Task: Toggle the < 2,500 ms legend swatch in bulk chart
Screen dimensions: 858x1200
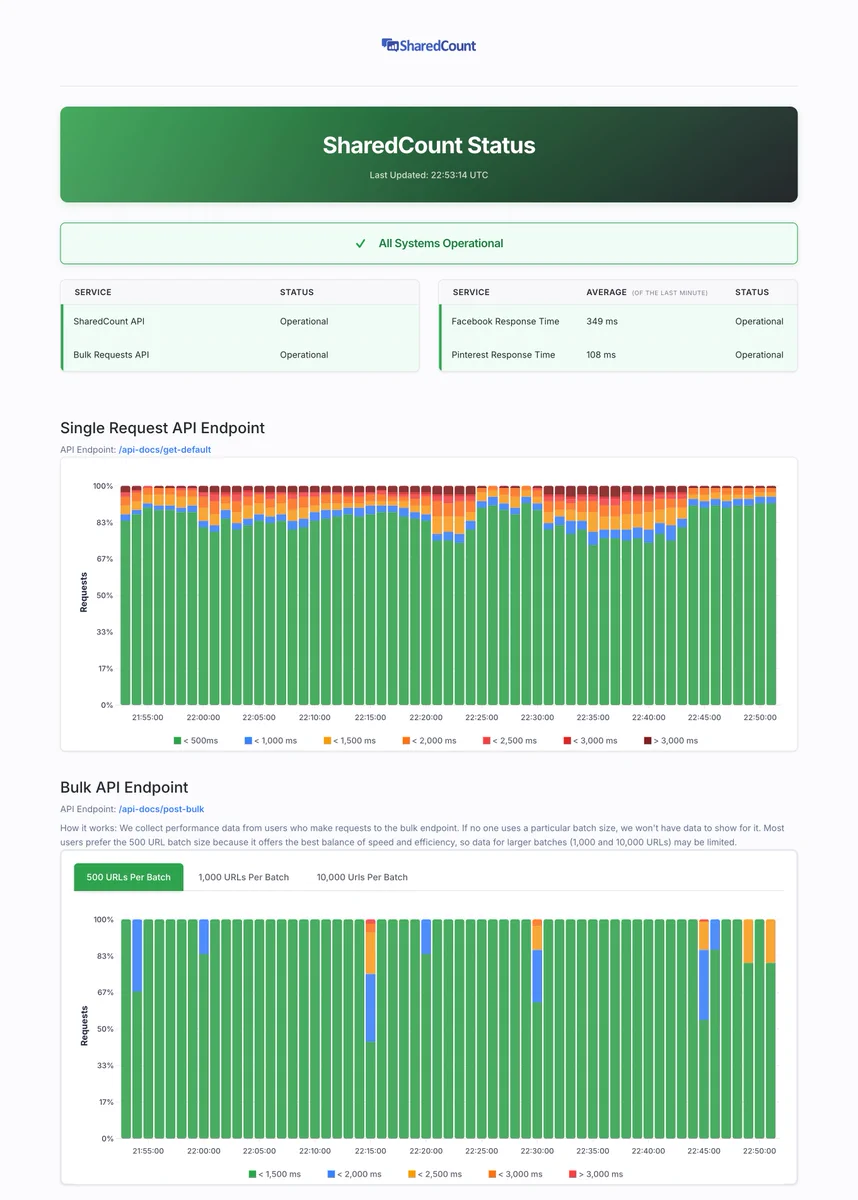Action: pos(412,1174)
